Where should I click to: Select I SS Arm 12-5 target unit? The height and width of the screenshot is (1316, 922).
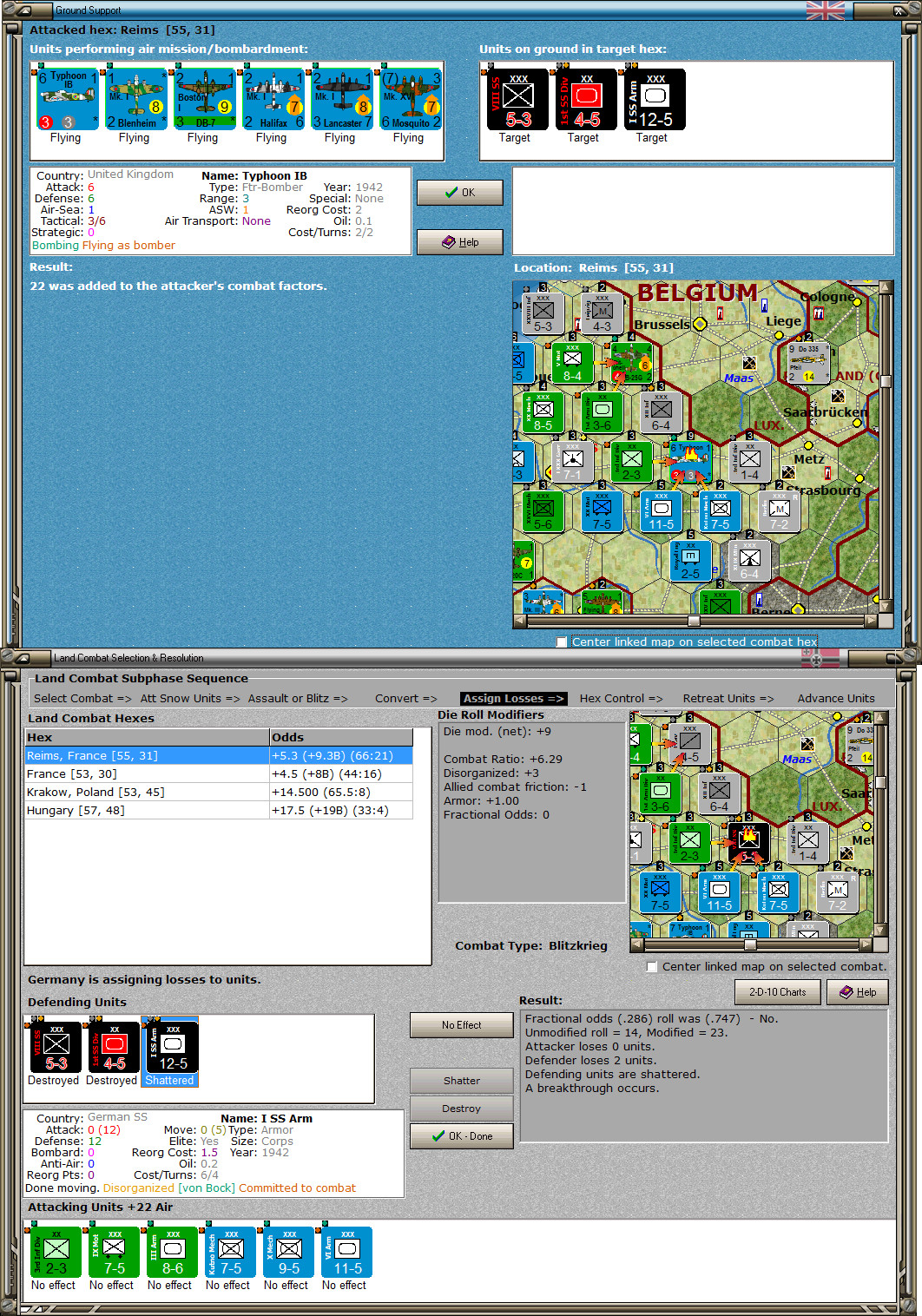tap(655, 100)
